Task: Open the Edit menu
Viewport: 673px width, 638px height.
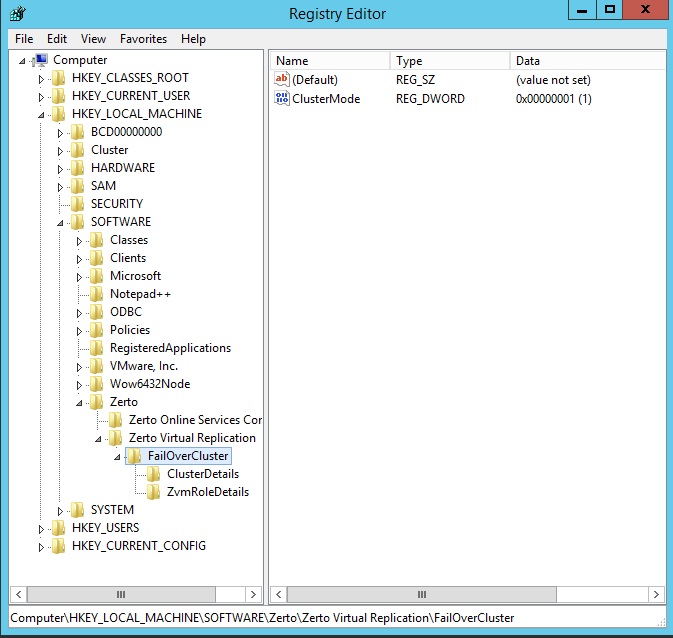Action: [x=57, y=39]
